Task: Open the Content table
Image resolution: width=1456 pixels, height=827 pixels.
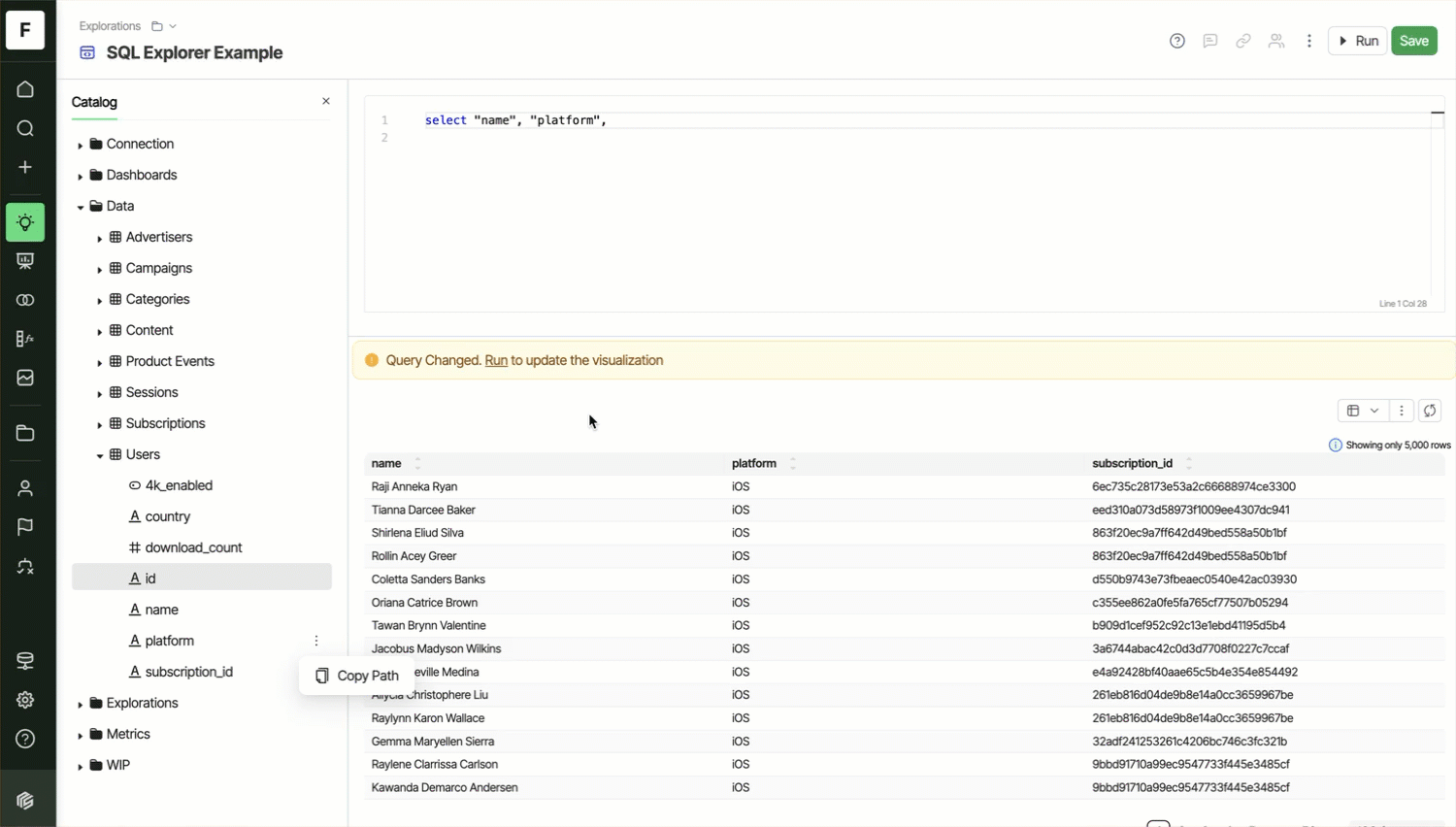Action: point(149,330)
